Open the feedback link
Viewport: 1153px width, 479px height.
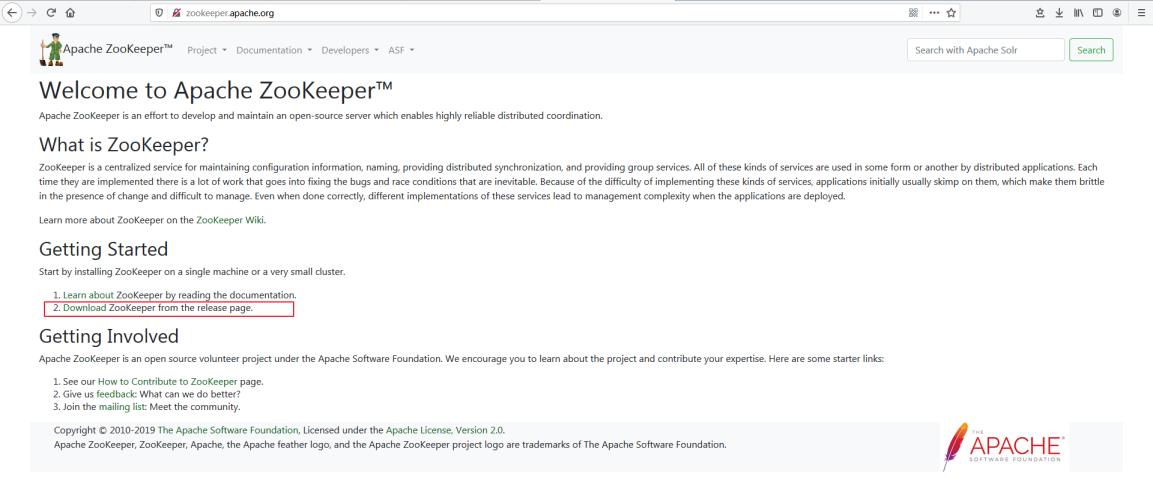(115, 394)
